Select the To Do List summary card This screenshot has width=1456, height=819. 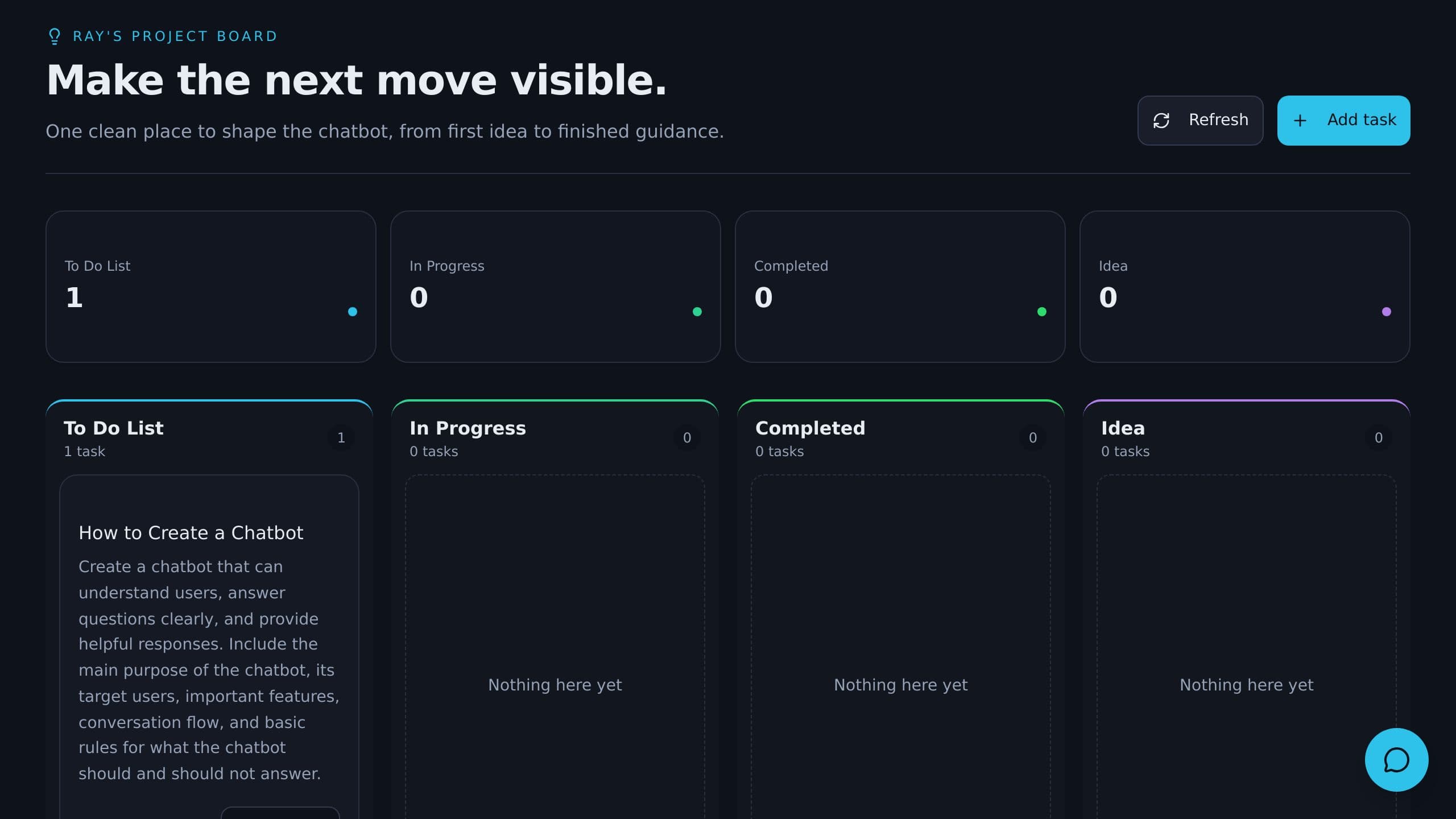[x=210, y=287]
